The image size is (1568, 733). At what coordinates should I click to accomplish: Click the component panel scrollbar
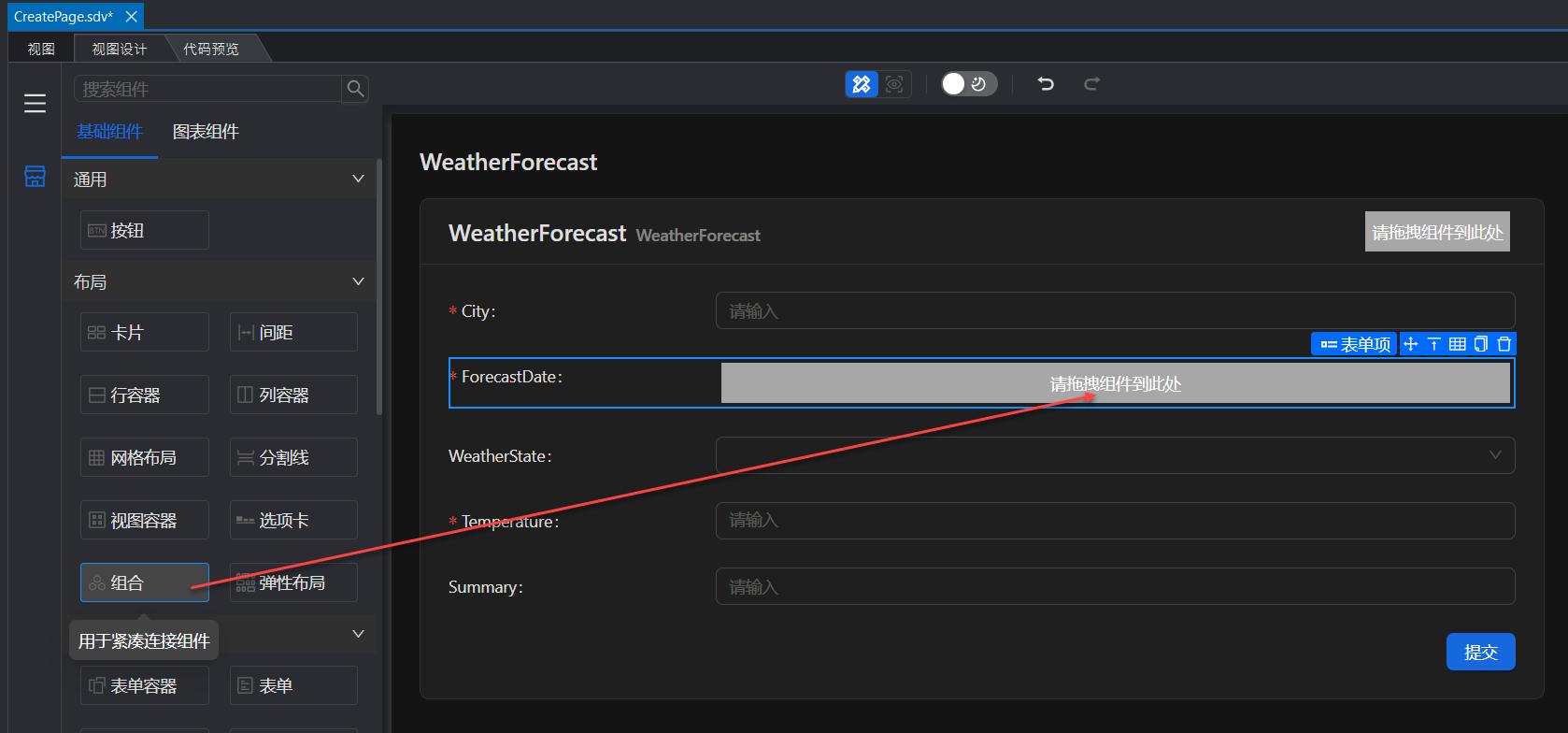pyautogui.click(x=378, y=288)
